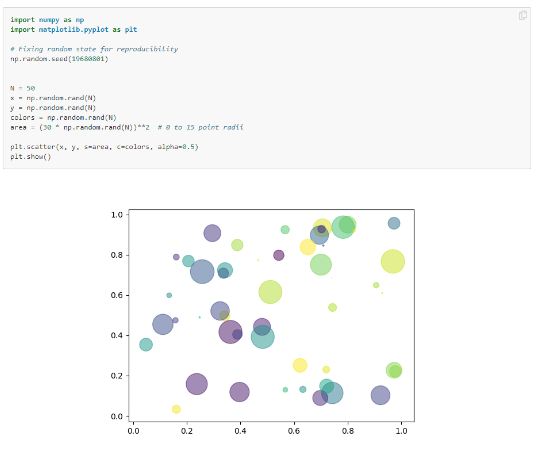Select the 'N = 50' code line
The height and width of the screenshot is (453, 540).
point(23,88)
